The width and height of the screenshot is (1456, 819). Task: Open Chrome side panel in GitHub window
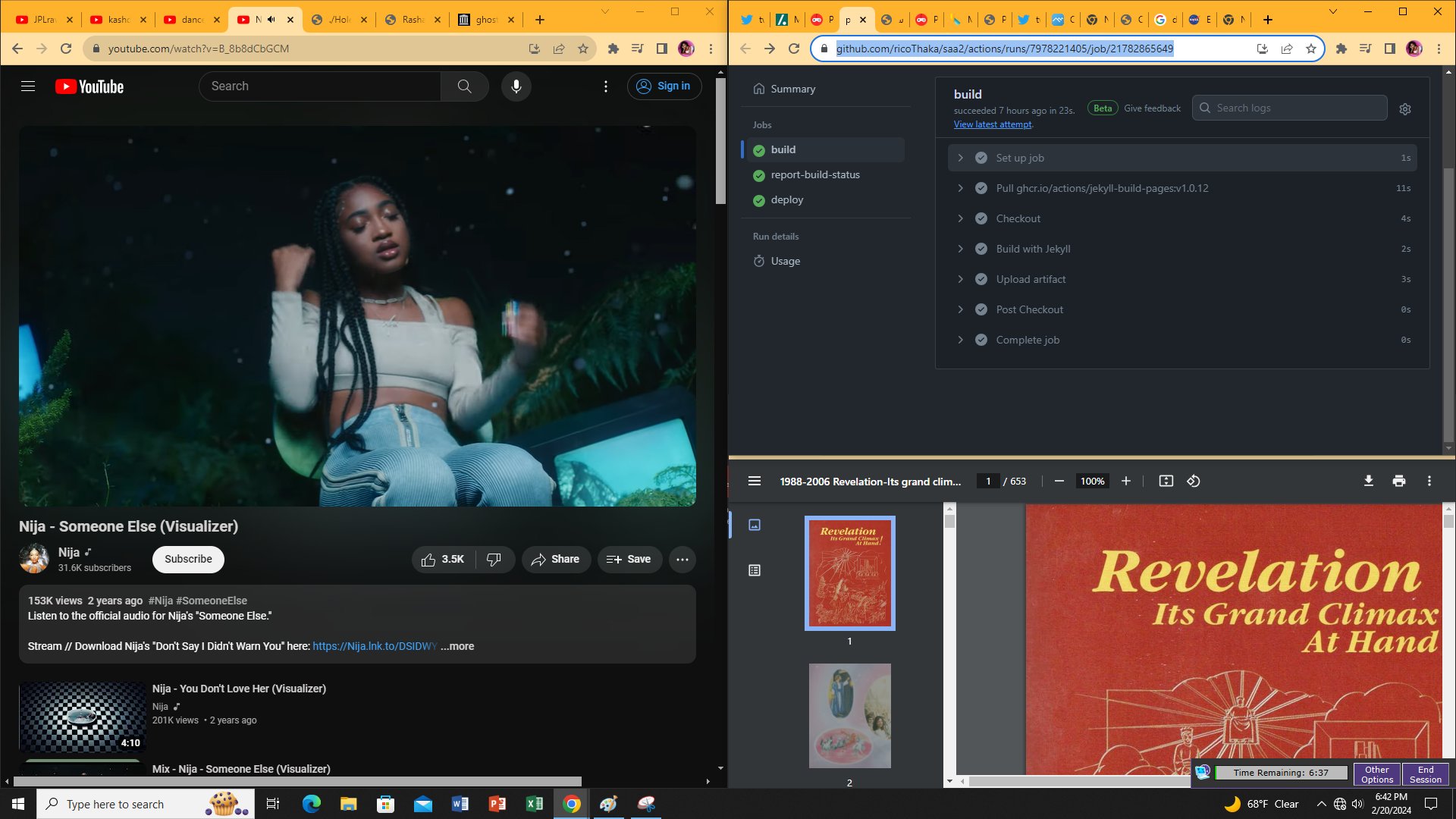pyautogui.click(x=1390, y=49)
